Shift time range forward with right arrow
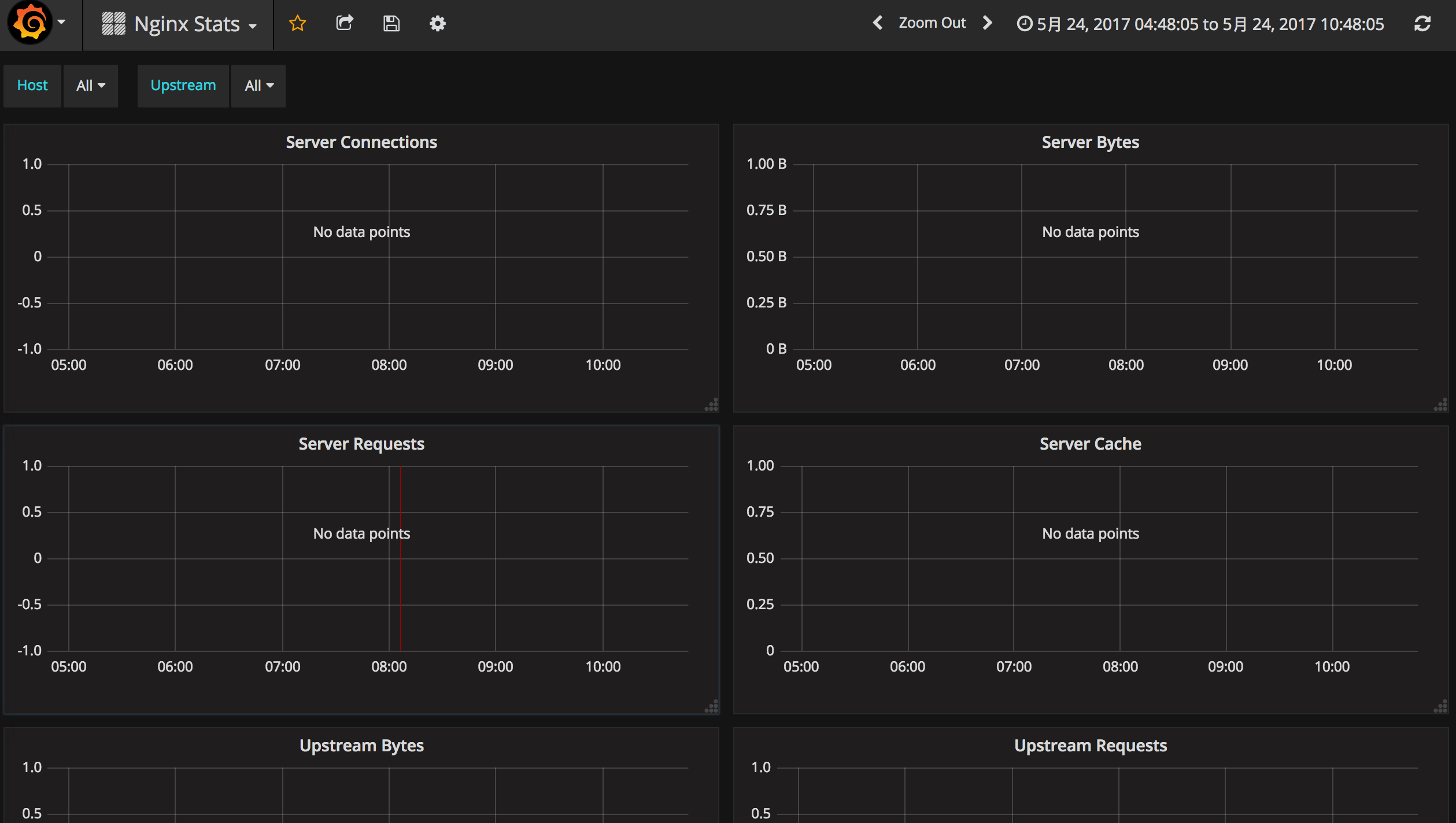1456x823 pixels. point(988,23)
